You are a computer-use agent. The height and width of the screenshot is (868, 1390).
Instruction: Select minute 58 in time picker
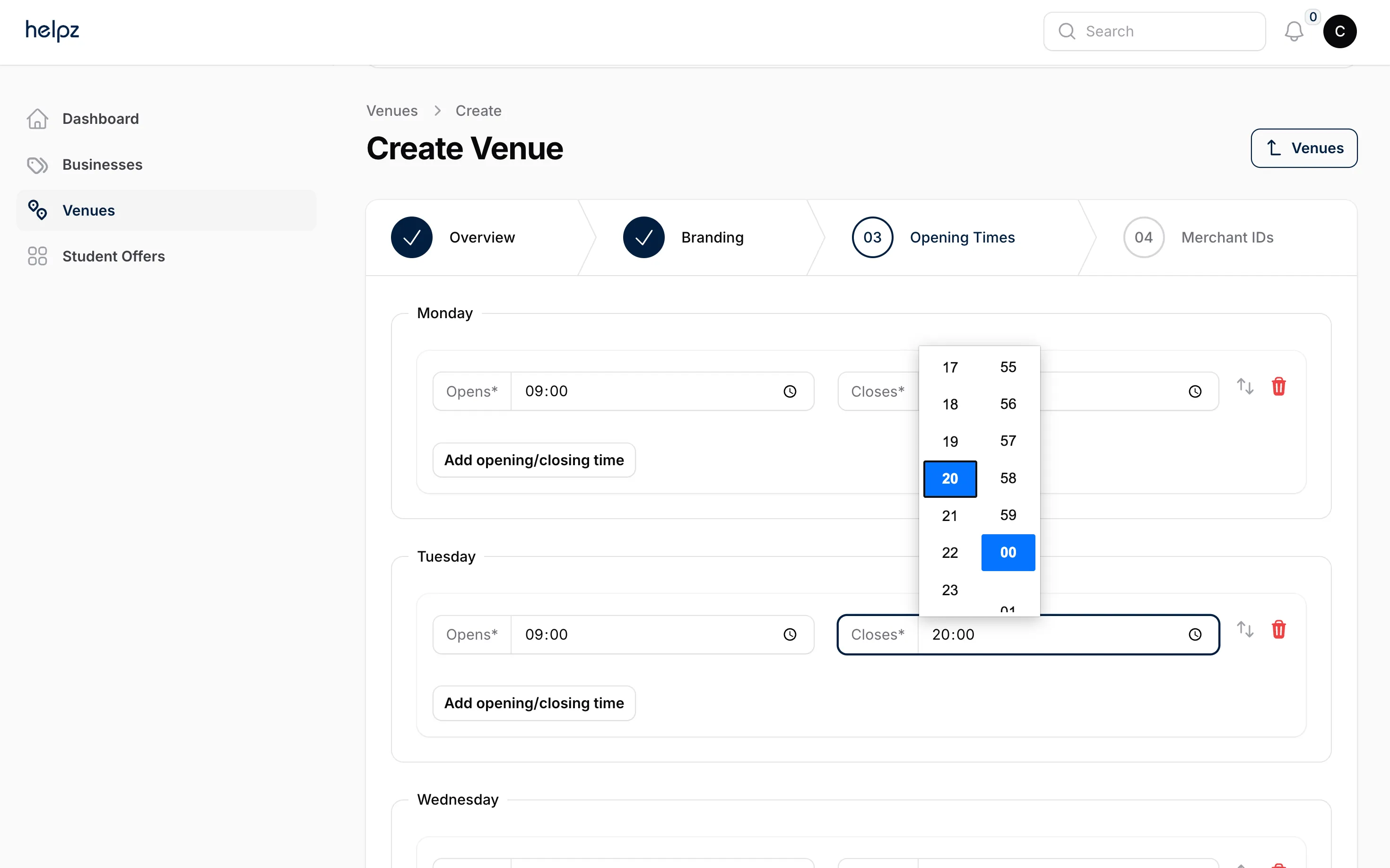click(x=1008, y=477)
